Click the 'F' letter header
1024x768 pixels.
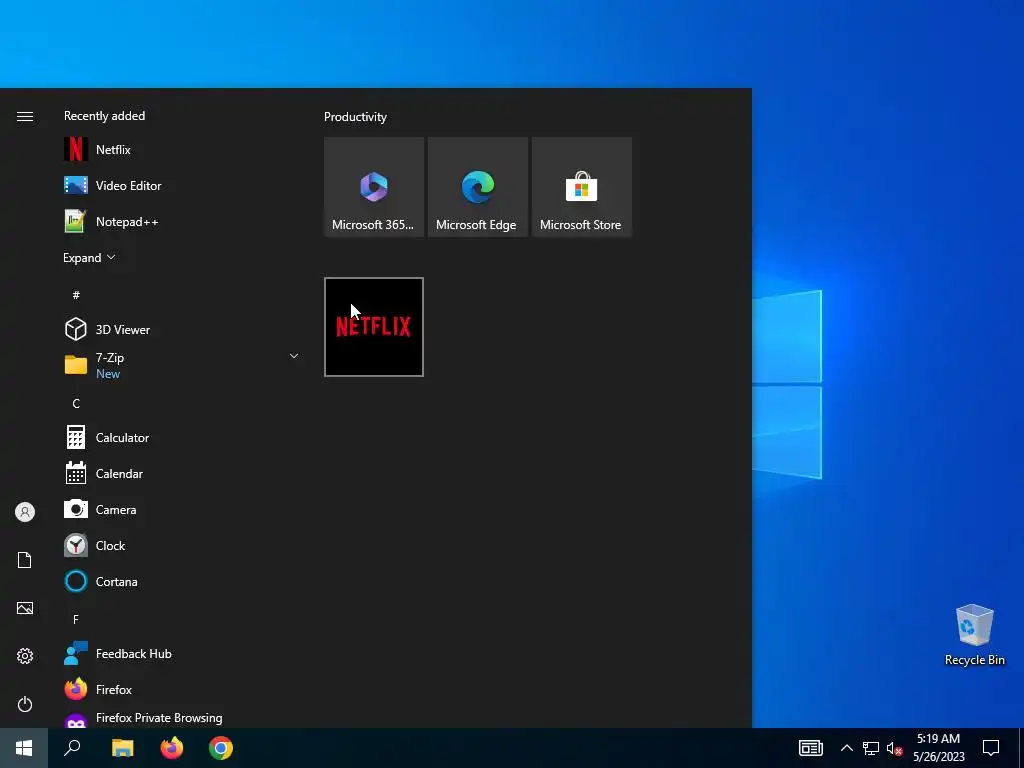(76, 619)
